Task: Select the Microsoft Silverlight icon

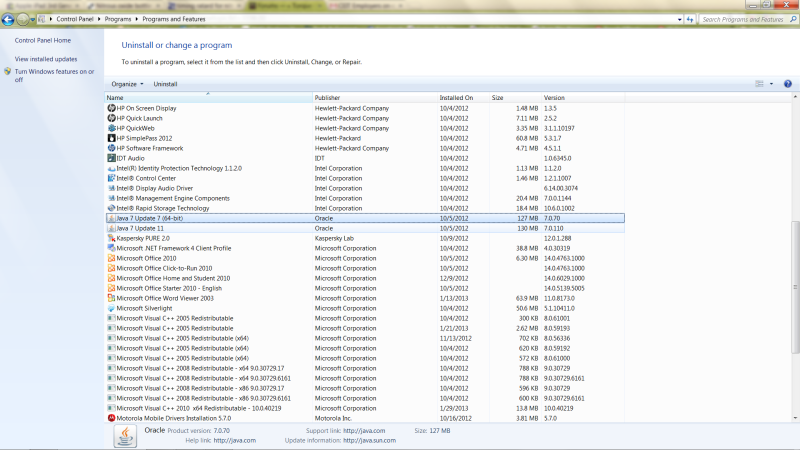Action: 111,308
